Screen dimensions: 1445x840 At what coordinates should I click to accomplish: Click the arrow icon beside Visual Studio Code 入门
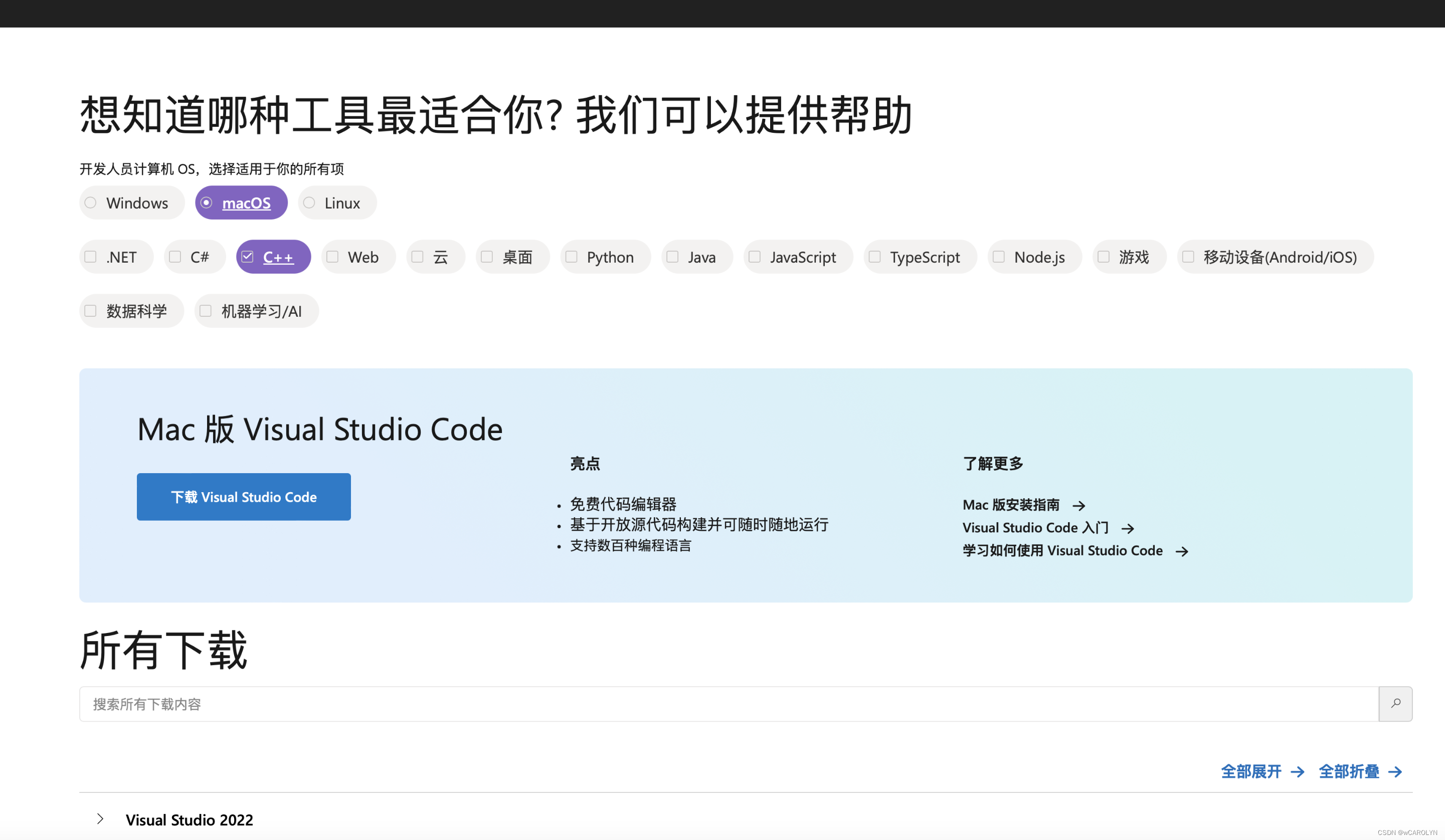1127,529
